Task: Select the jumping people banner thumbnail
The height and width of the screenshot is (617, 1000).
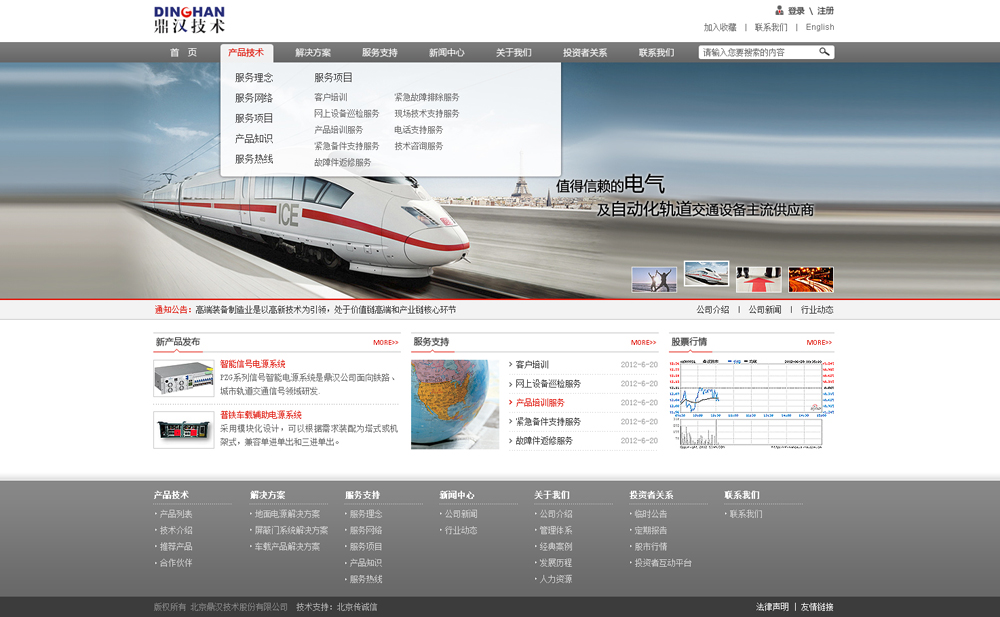Action: tap(654, 279)
